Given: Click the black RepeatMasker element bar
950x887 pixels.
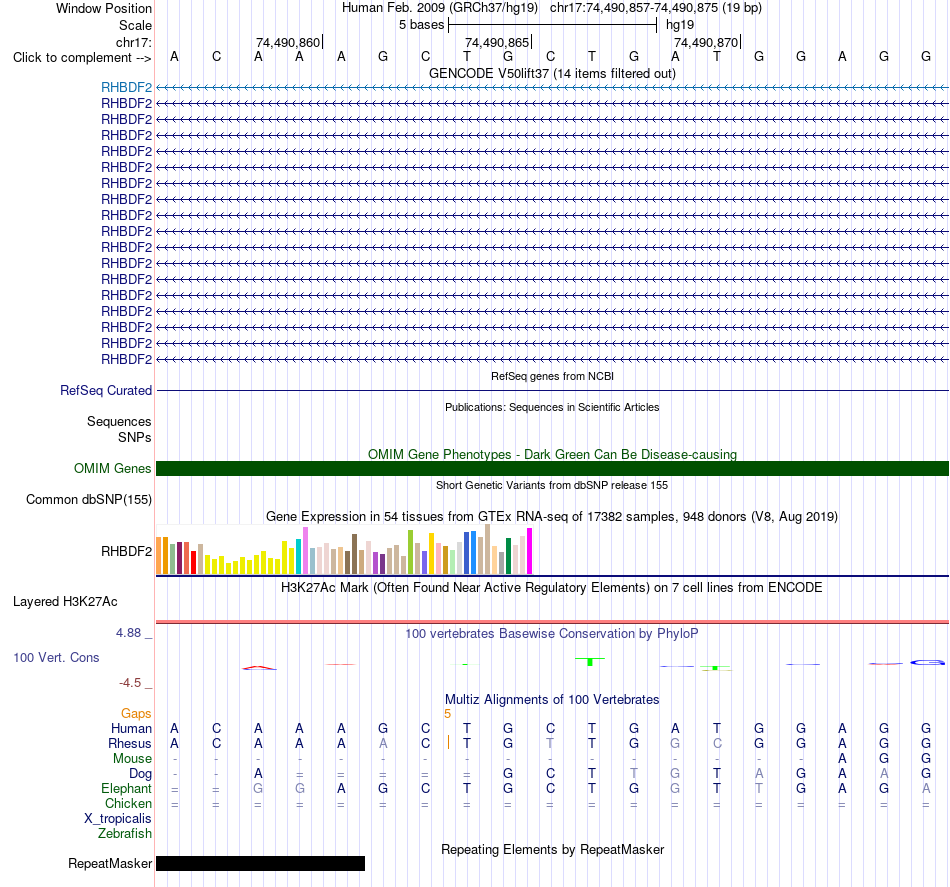Looking at the screenshot, I should point(261,863).
